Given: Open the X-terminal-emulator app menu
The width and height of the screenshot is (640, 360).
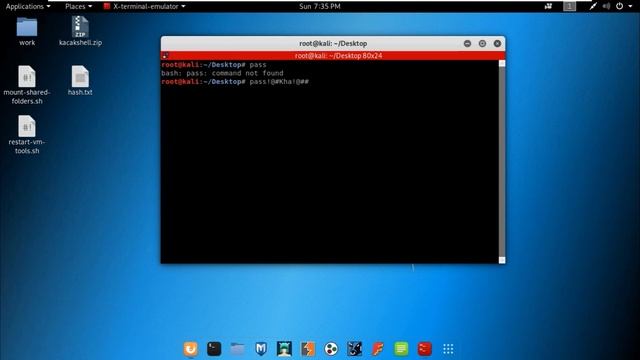Looking at the screenshot, I should (x=144, y=6).
